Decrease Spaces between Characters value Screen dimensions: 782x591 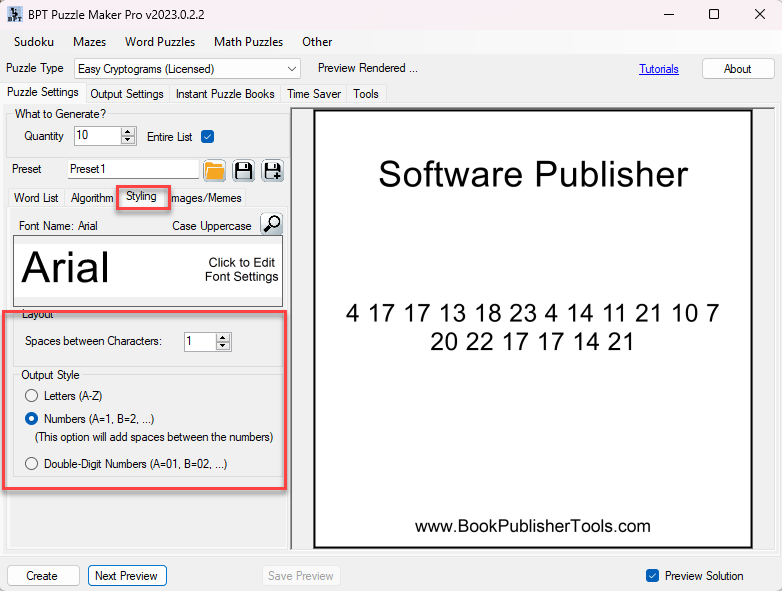tap(223, 347)
